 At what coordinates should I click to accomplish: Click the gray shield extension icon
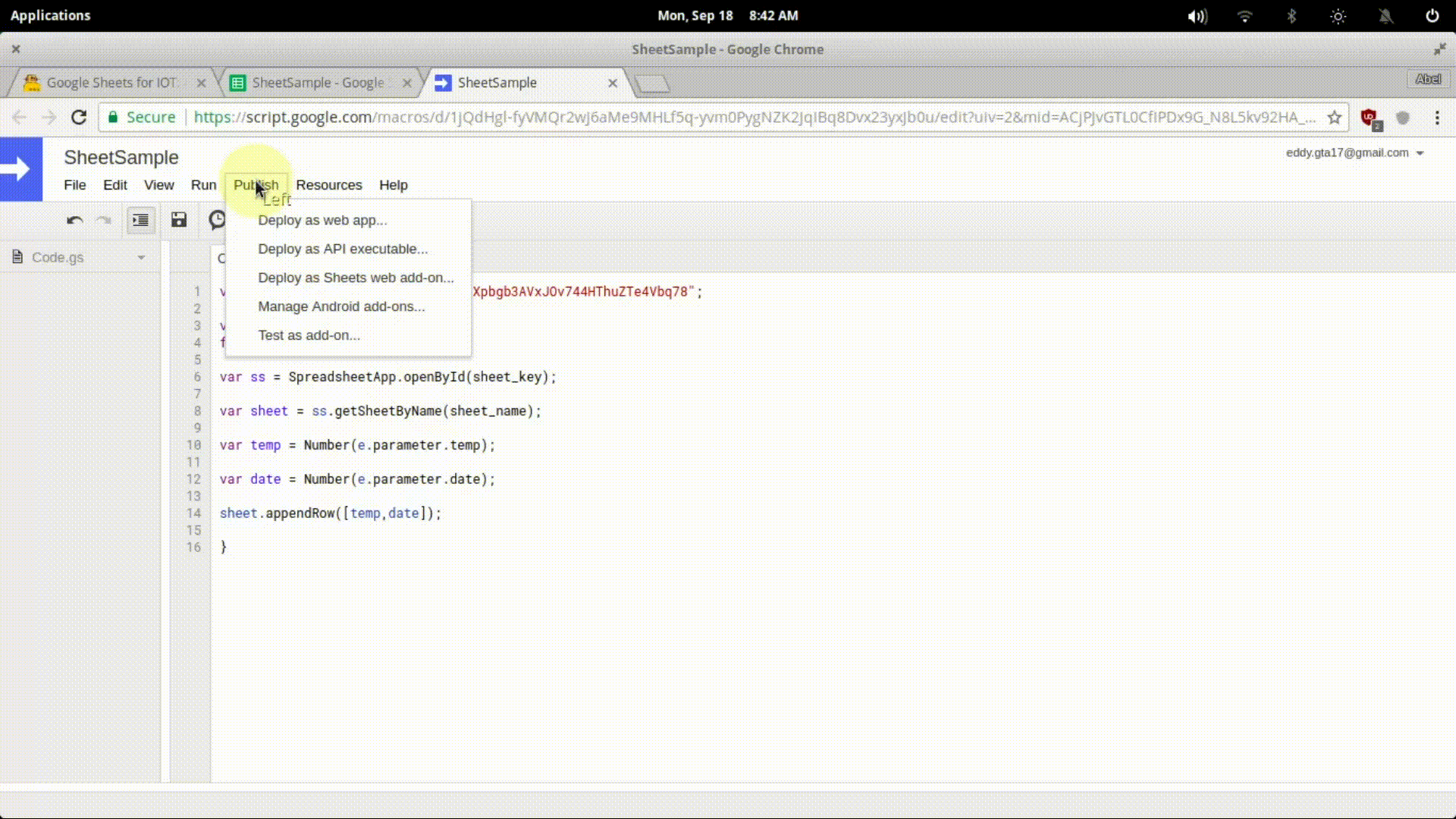coord(1403,118)
